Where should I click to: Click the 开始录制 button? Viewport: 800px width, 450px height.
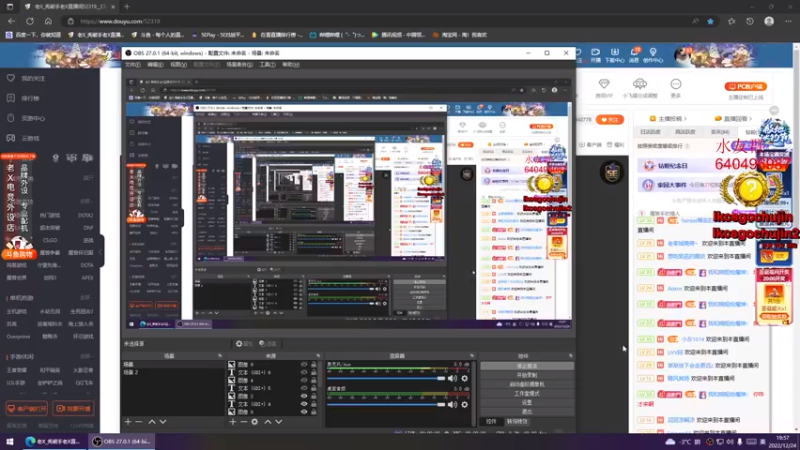pyautogui.click(x=527, y=375)
